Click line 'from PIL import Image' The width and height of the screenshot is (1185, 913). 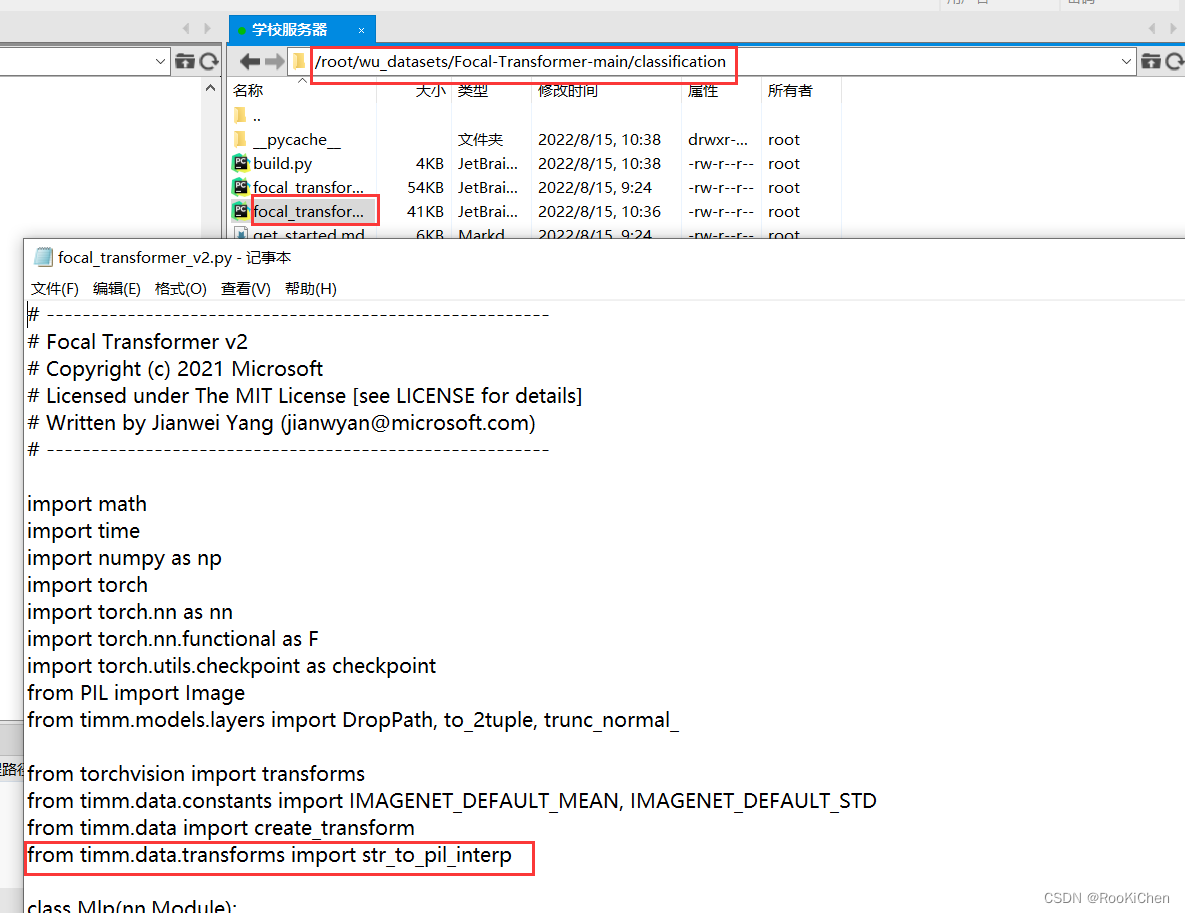(136, 693)
